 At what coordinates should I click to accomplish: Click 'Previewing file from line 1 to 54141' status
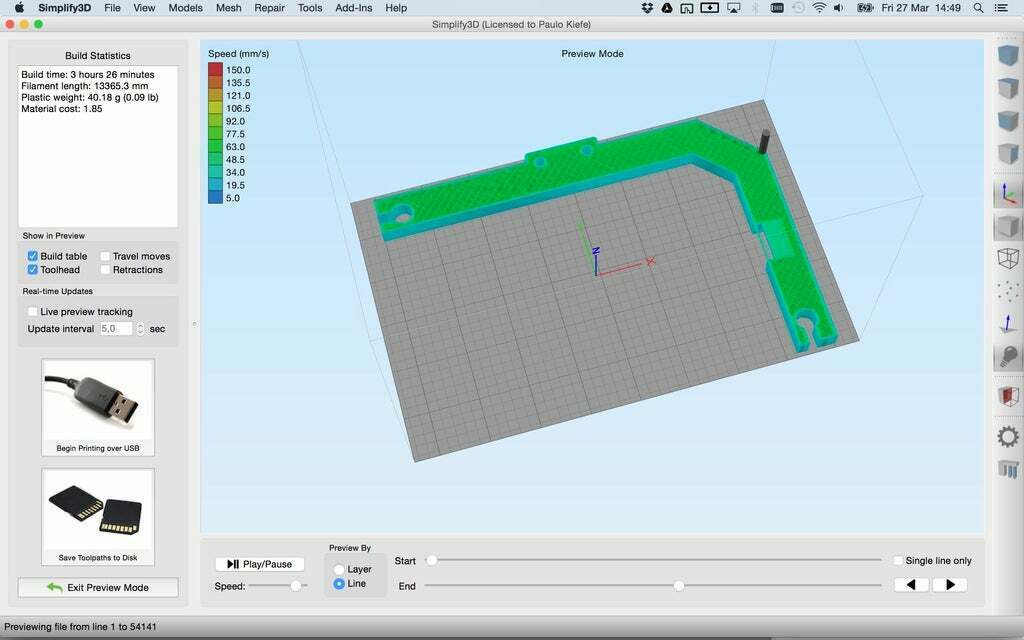[80, 626]
